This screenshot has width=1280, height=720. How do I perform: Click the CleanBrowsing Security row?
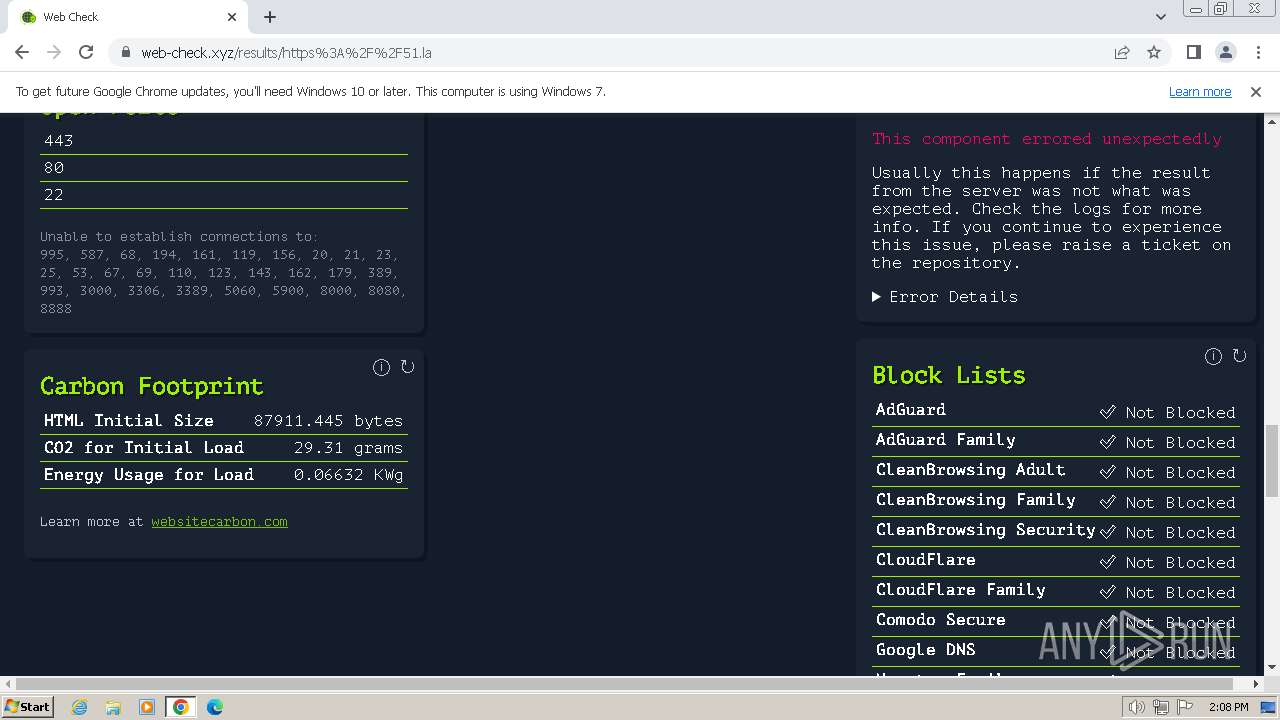(x=1056, y=531)
